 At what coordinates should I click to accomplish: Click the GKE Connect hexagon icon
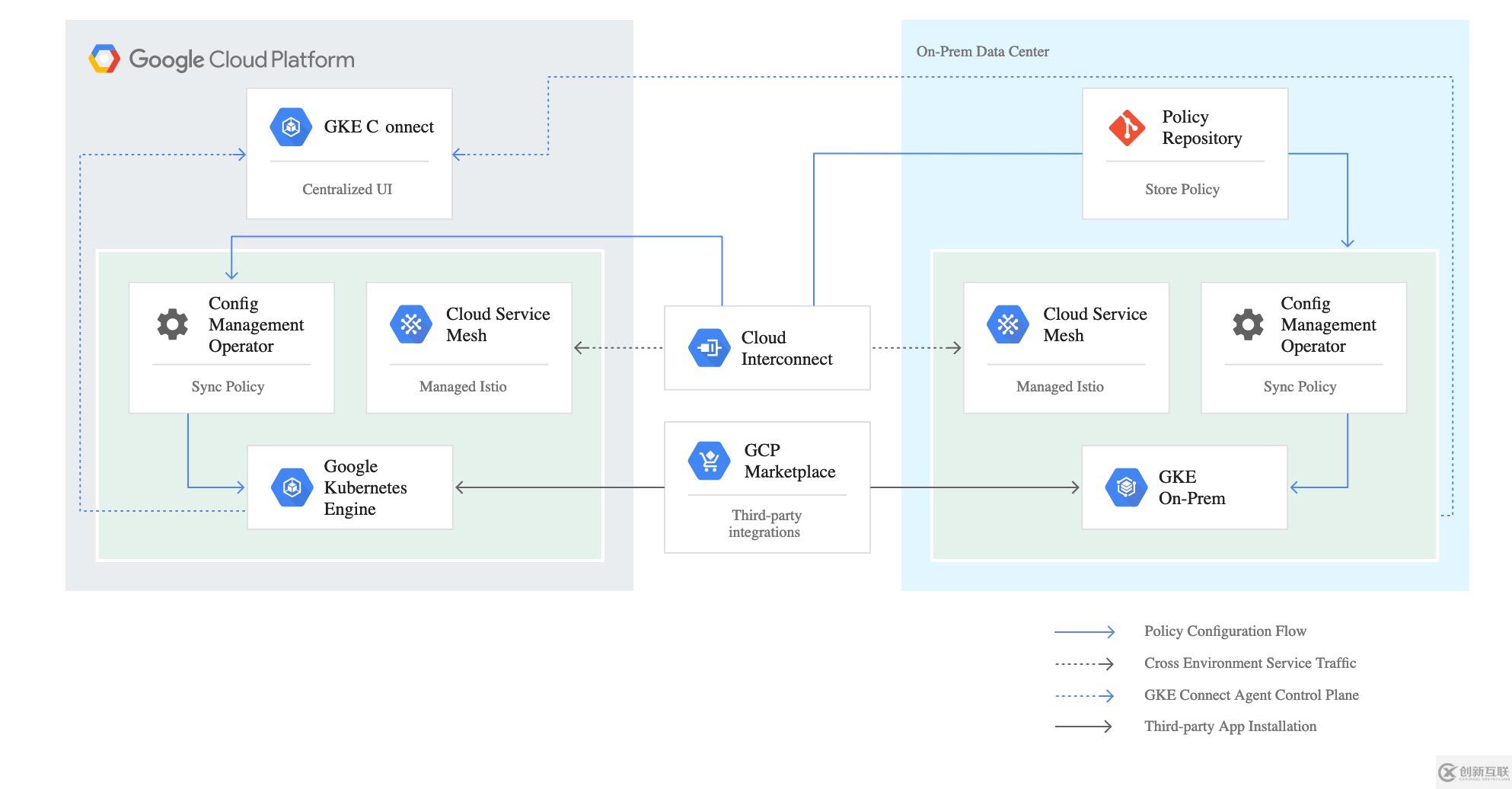[291, 126]
